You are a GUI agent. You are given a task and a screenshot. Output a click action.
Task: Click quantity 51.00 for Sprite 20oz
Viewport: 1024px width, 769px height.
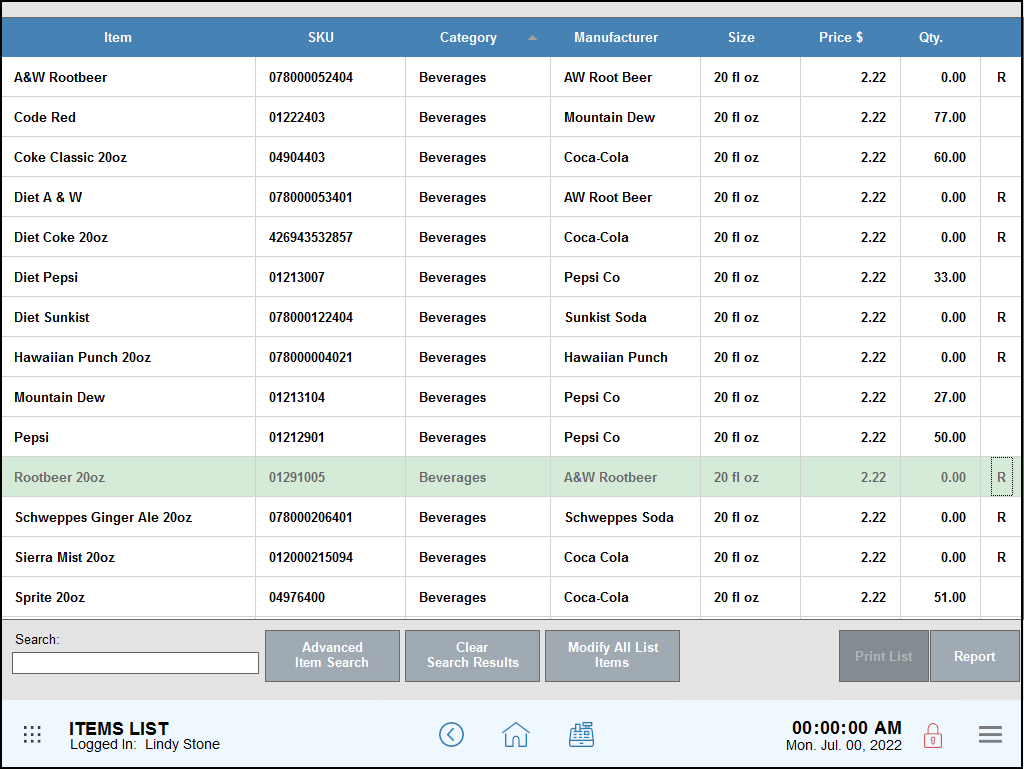(x=950, y=597)
